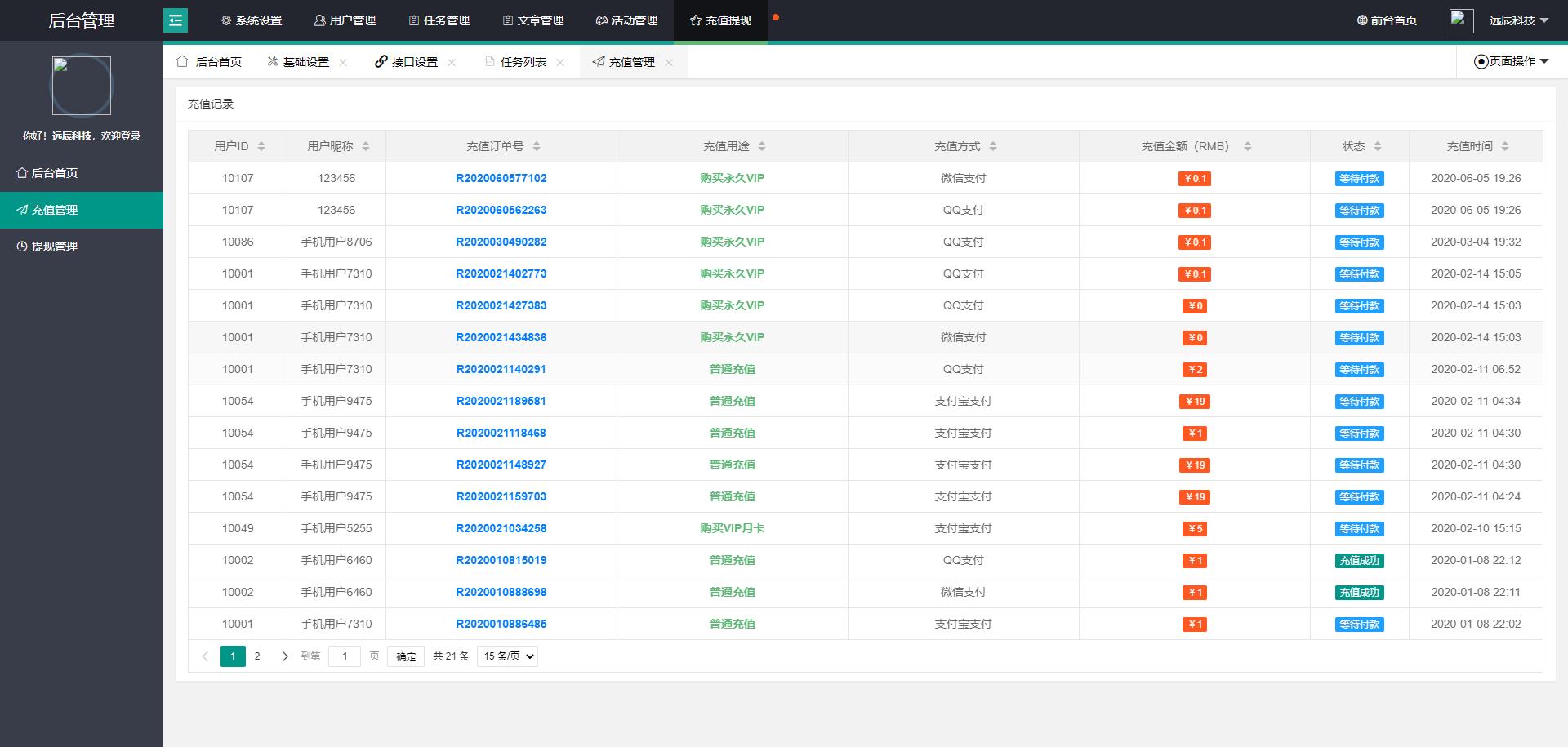The height and width of the screenshot is (747, 1568).
Task: Open 系统设置 in the top menu
Action: coord(252,20)
